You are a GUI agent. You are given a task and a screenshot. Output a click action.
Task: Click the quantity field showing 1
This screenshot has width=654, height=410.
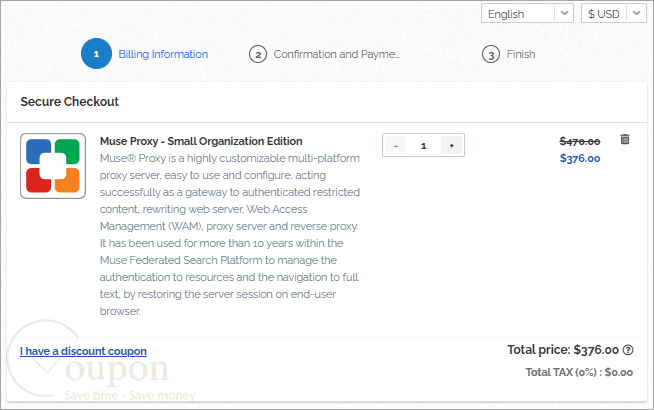tap(423, 146)
